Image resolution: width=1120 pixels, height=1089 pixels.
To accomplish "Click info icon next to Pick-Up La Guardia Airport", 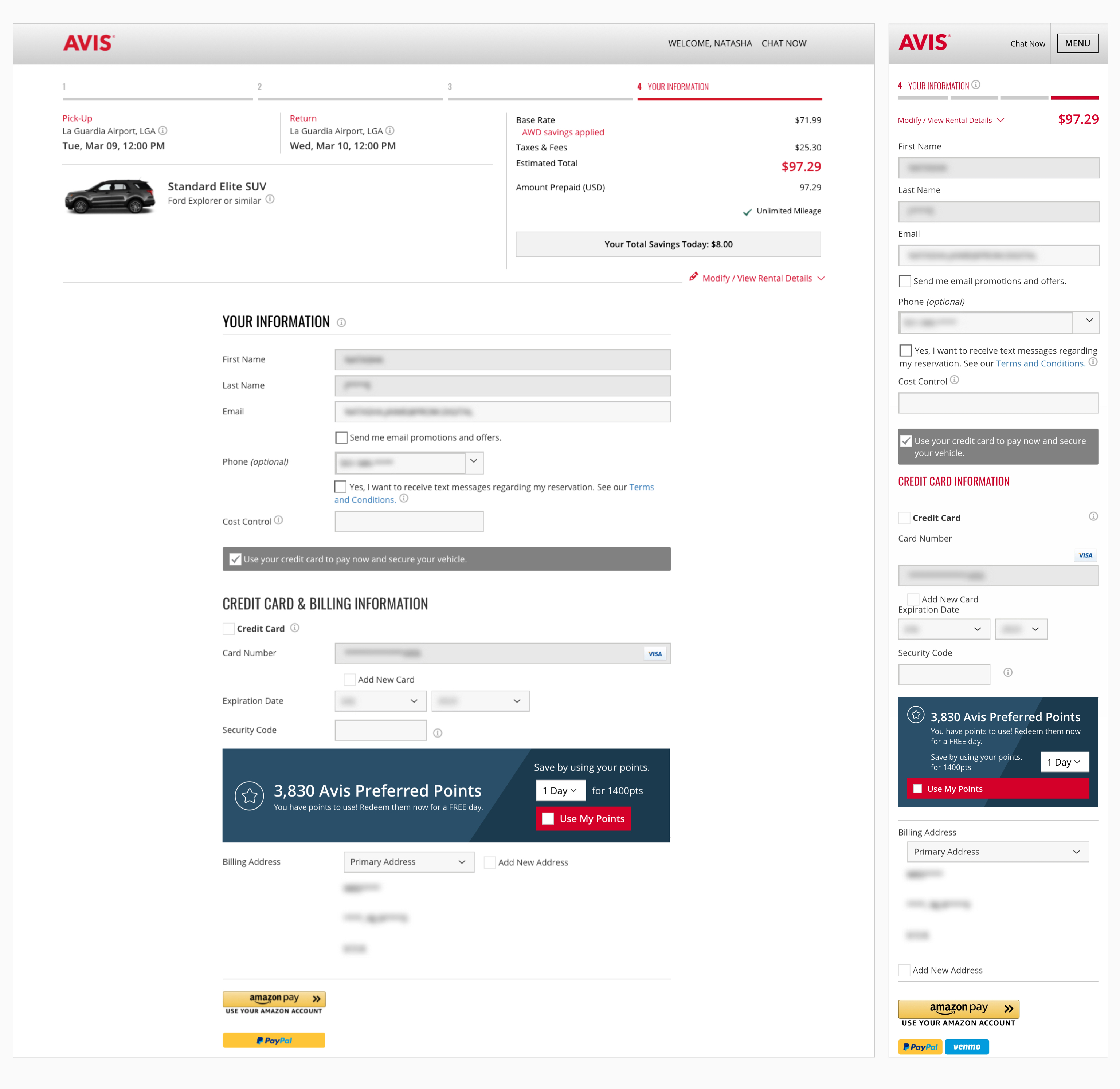I will [x=163, y=130].
